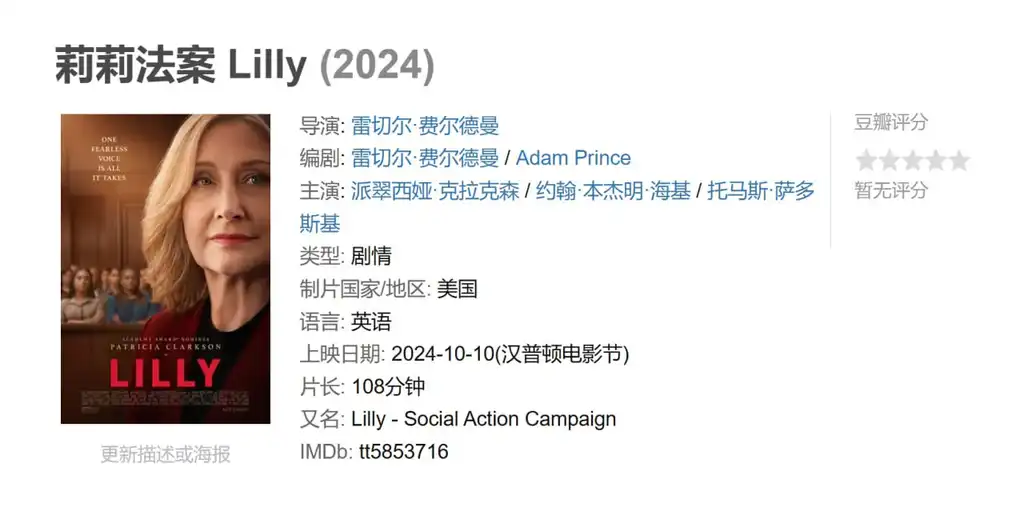Open the Adam Prince writer link
The height and width of the screenshot is (507, 1024).
coord(573,158)
